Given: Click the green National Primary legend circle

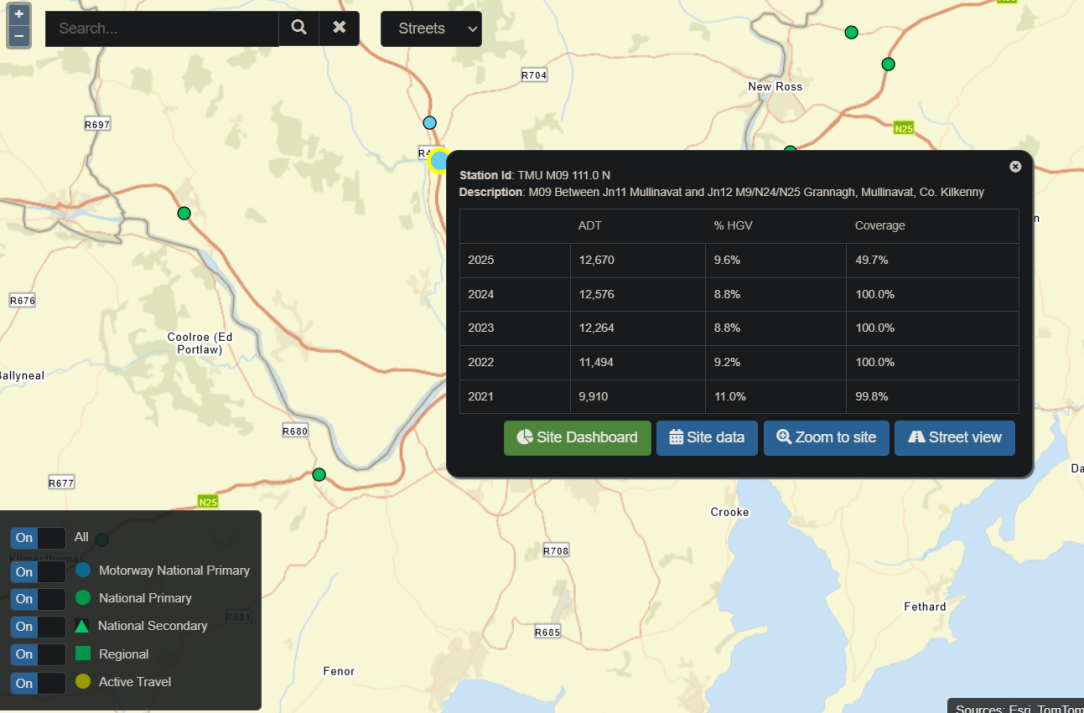Looking at the screenshot, I should point(83,598).
